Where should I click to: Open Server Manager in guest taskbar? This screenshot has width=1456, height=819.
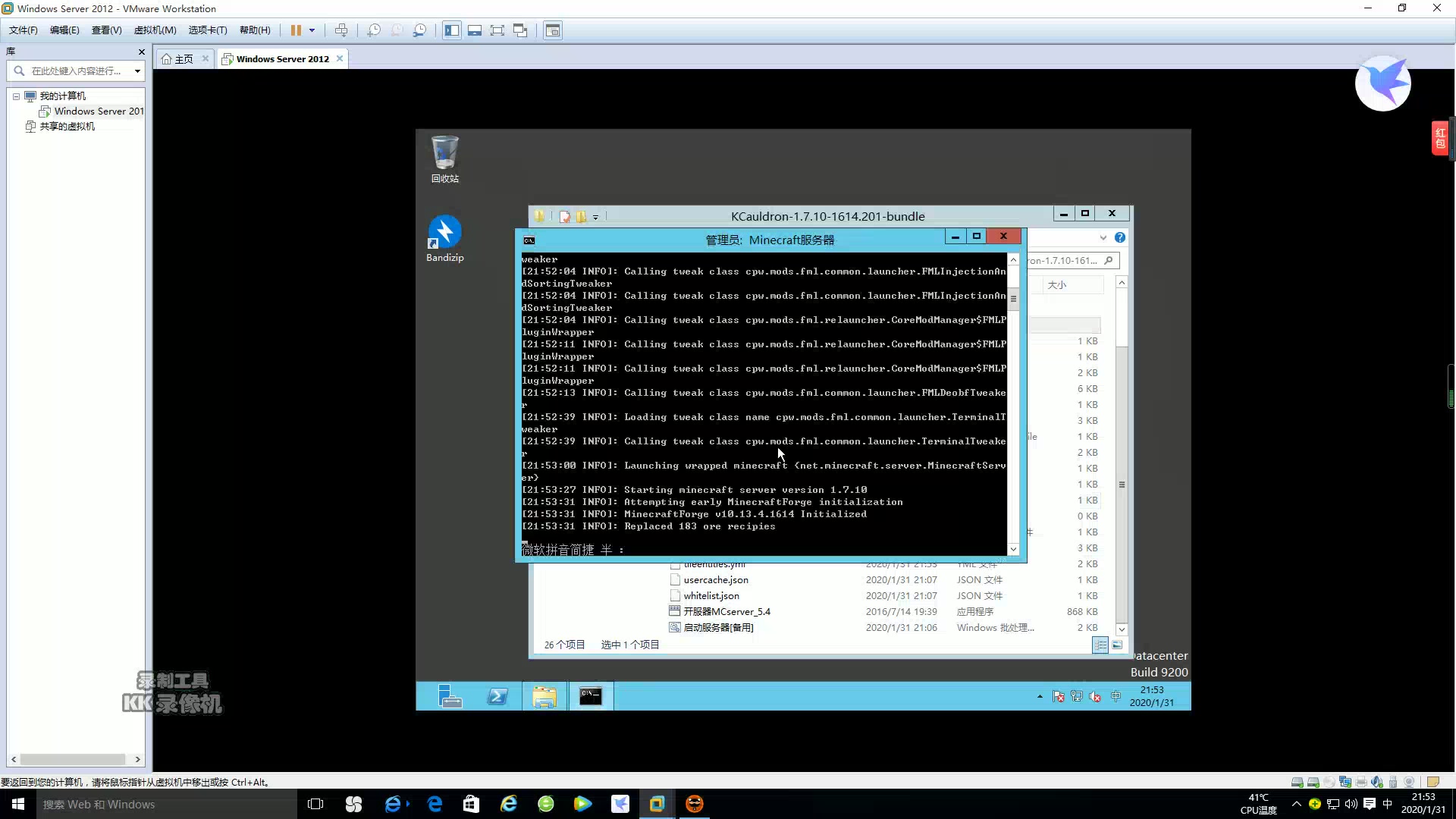pyautogui.click(x=450, y=696)
